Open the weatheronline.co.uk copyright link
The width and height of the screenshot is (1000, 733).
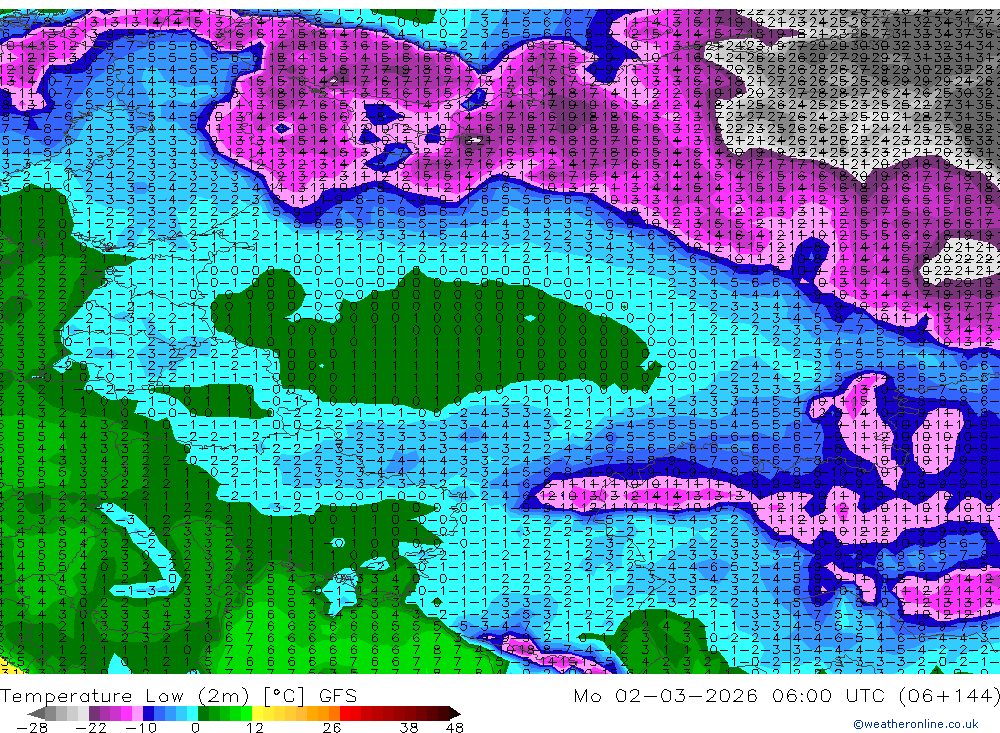[916, 724]
